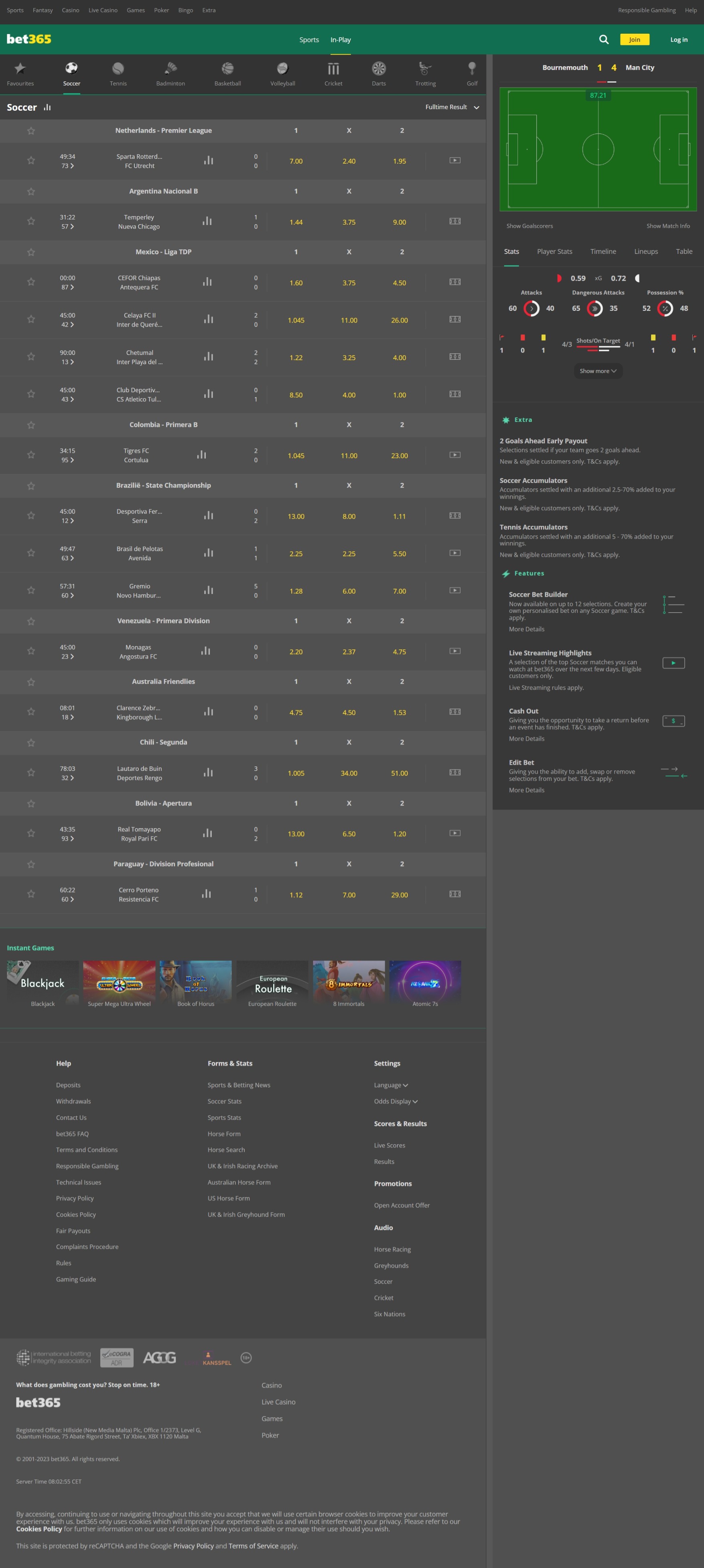Screen dimensions: 704x1568
Task: Switch to the Lineups tab
Action: coord(645,251)
